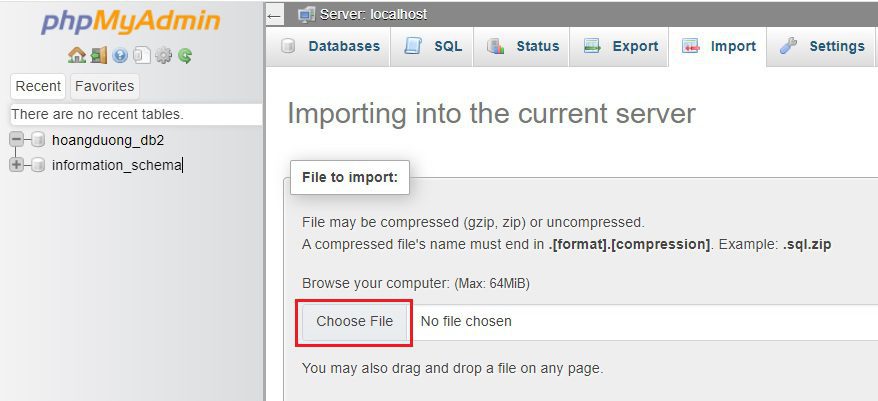
Task: Click the Home icon in sidebar
Action: pyautogui.click(x=77, y=56)
